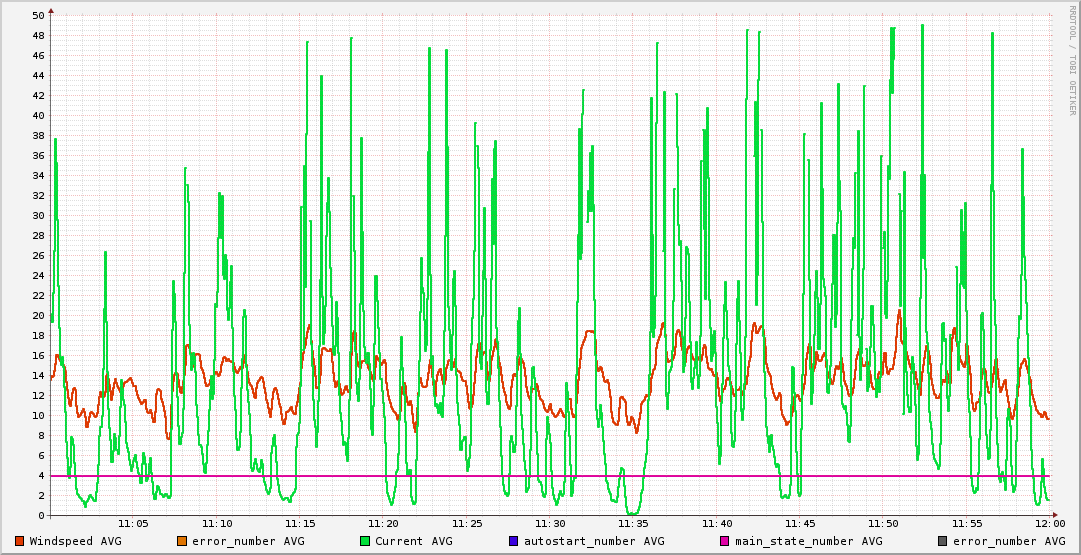The image size is (1081, 555).
Task: Click the 11:05 time axis label
Action: (133, 524)
